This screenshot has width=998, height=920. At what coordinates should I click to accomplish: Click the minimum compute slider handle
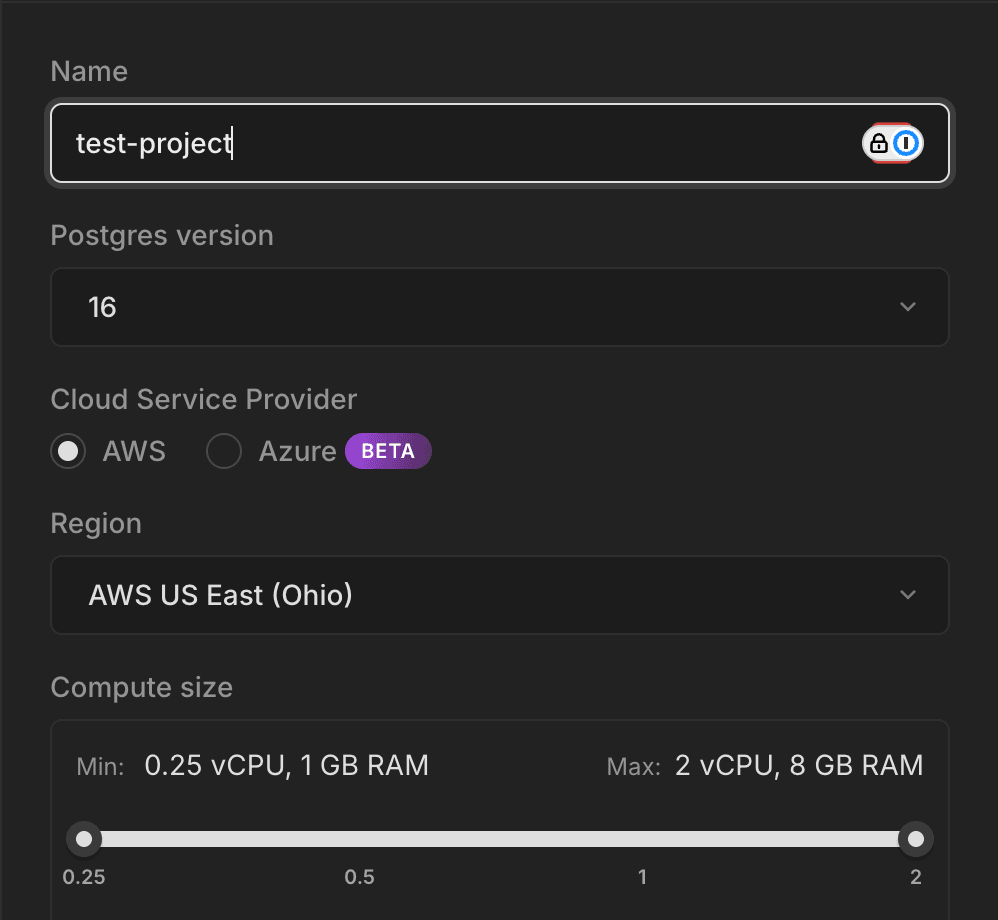click(x=85, y=838)
